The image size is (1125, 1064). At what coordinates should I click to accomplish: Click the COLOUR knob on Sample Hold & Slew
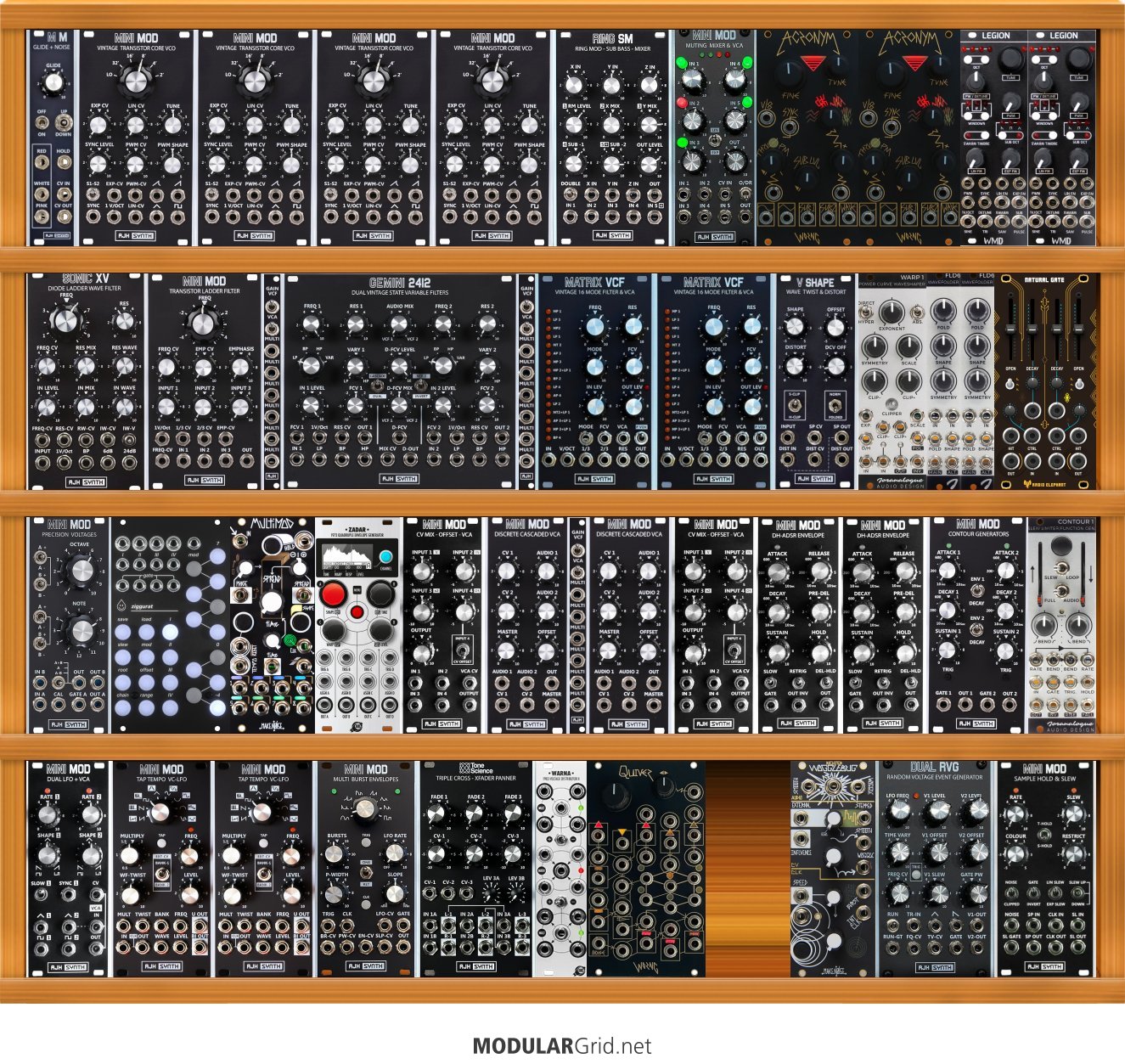click(1016, 854)
